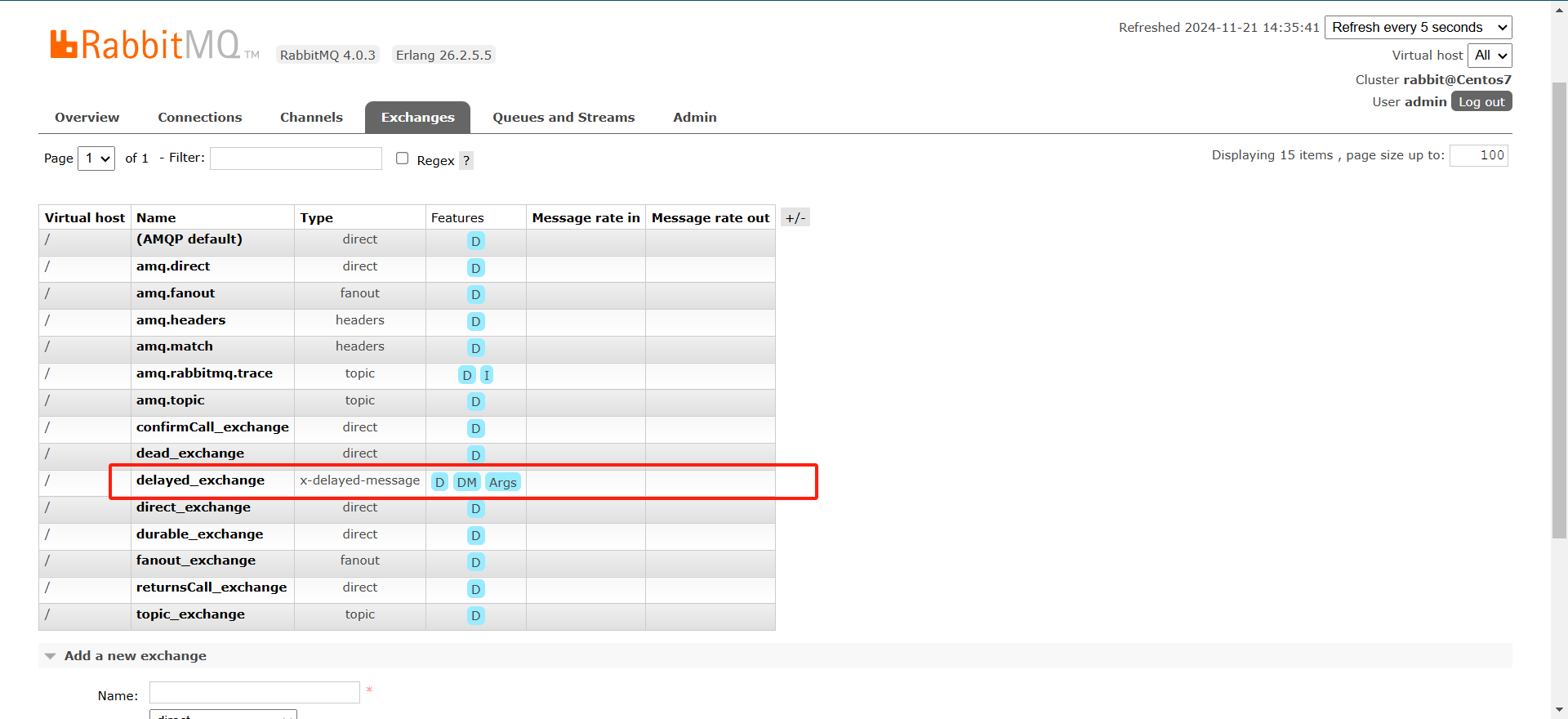This screenshot has width=1568, height=719.
Task: Open the delayed_exchange details
Action: point(200,480)
